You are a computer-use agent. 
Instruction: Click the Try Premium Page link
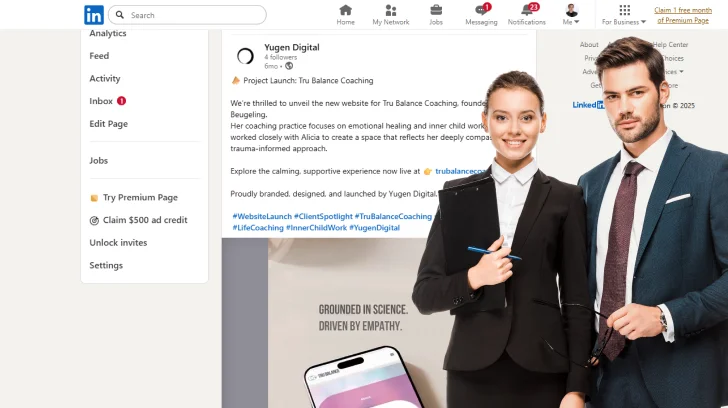tap(139, 198)
